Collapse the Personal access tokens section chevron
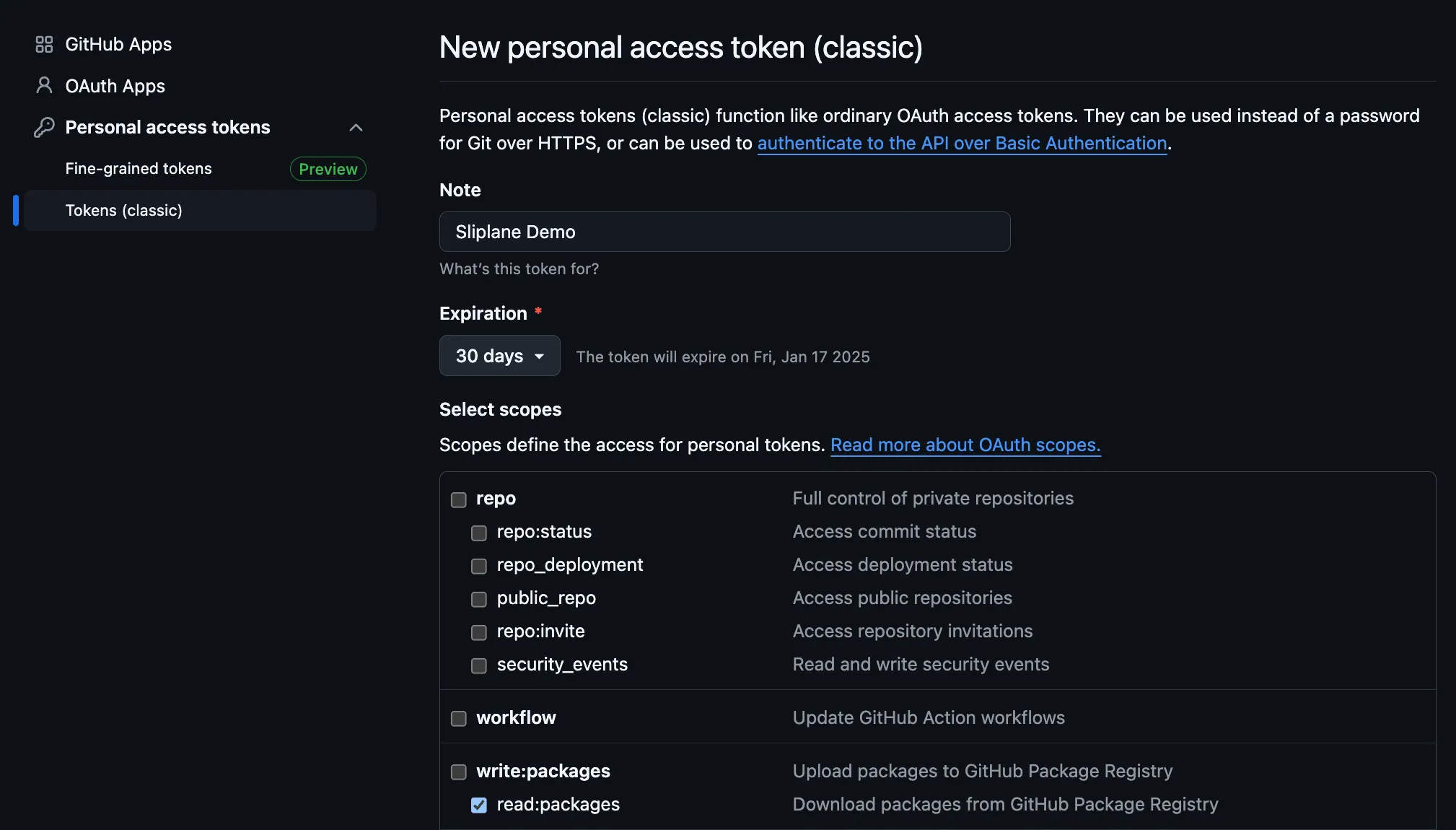The height and width of the screenshot is (830, 1456). pyautogui.click(x=356, y=128)
